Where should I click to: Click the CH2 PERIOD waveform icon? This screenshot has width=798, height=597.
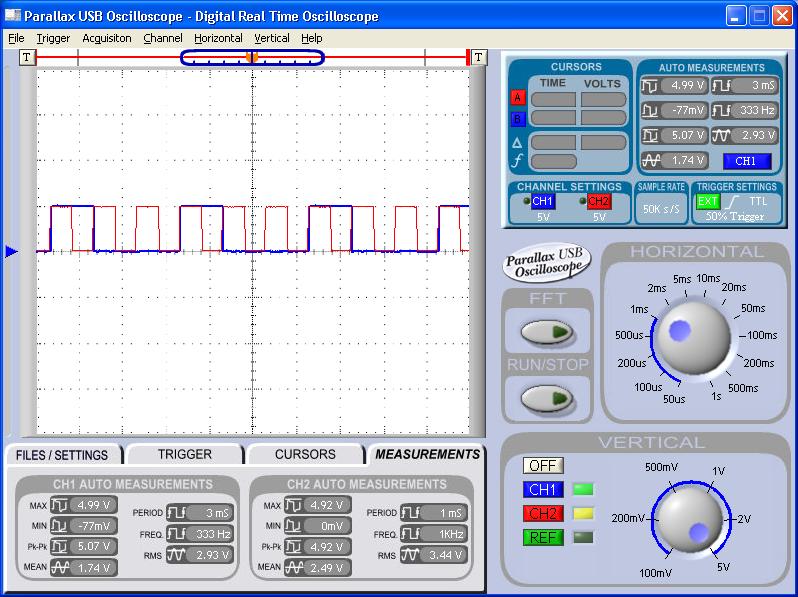coord(410,513)
